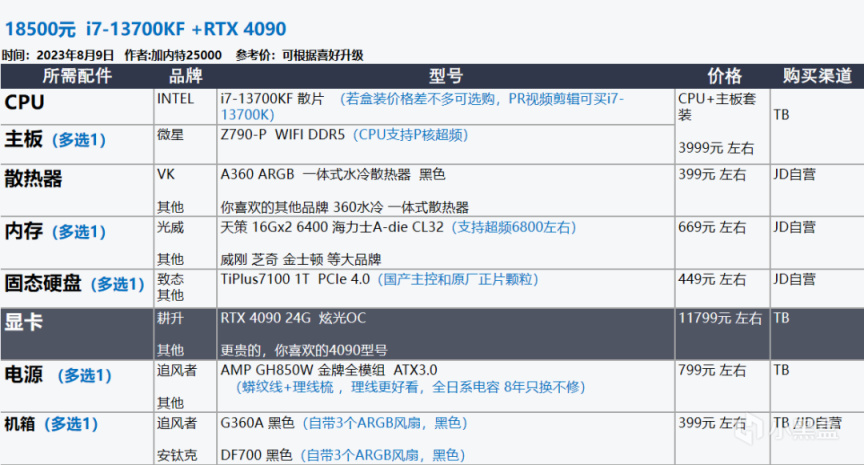Screen dimensions: 864x465
Task: Click '威刚 芝奇 金士顿 等大品牌'
Action: (x=301, y=259)
